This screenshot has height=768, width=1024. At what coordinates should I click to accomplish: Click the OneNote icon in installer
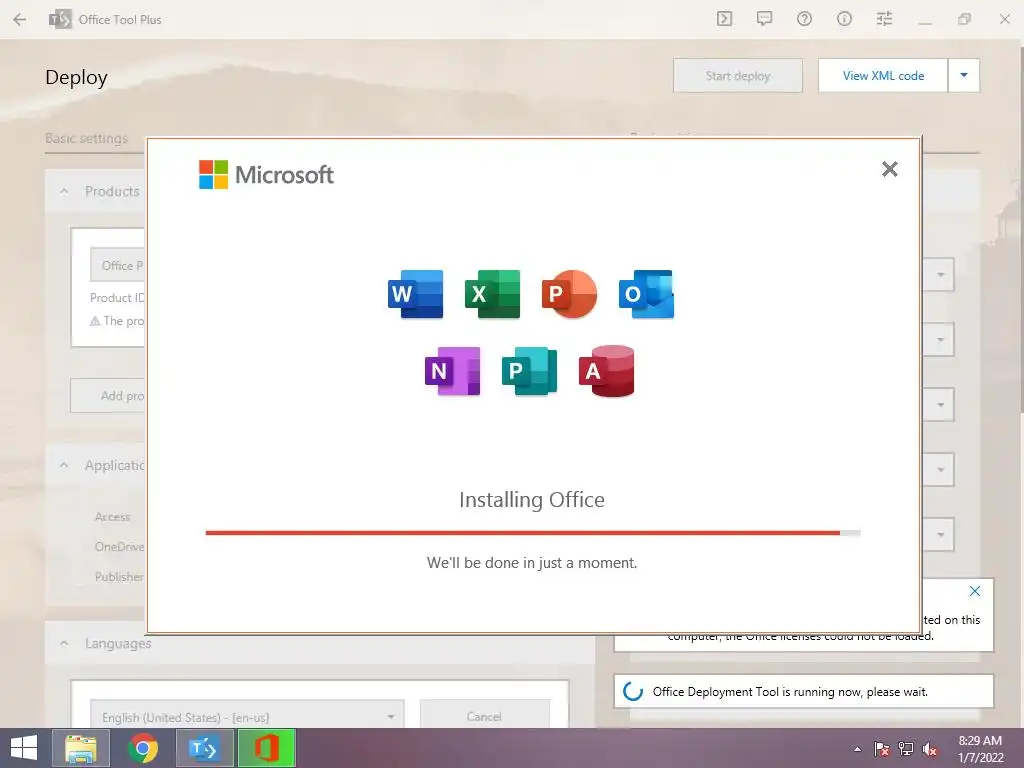point(453,371)
